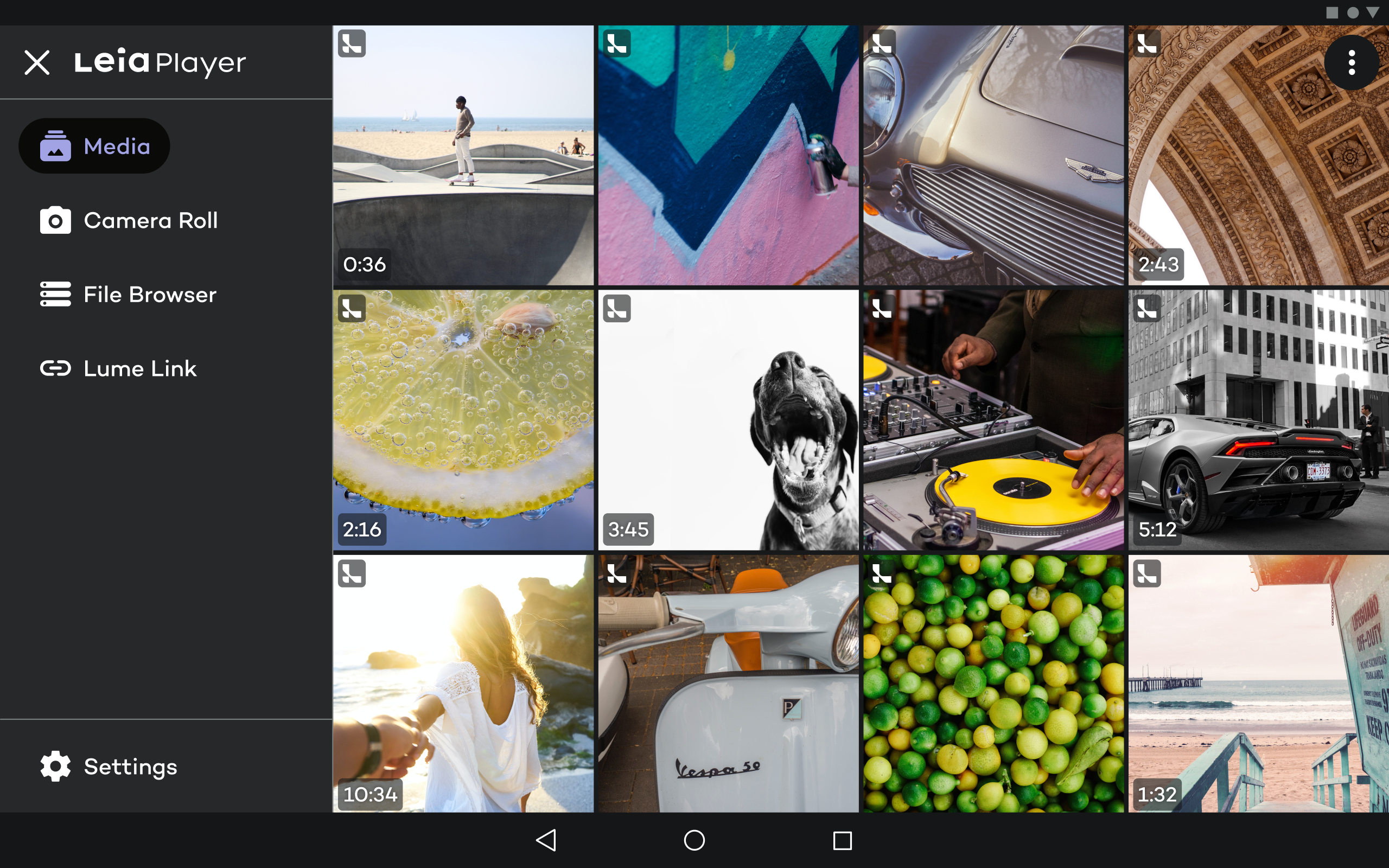This screenshot has width=1389, height=868.
Task: Select the Media menu item
Action: pos(94,146)
